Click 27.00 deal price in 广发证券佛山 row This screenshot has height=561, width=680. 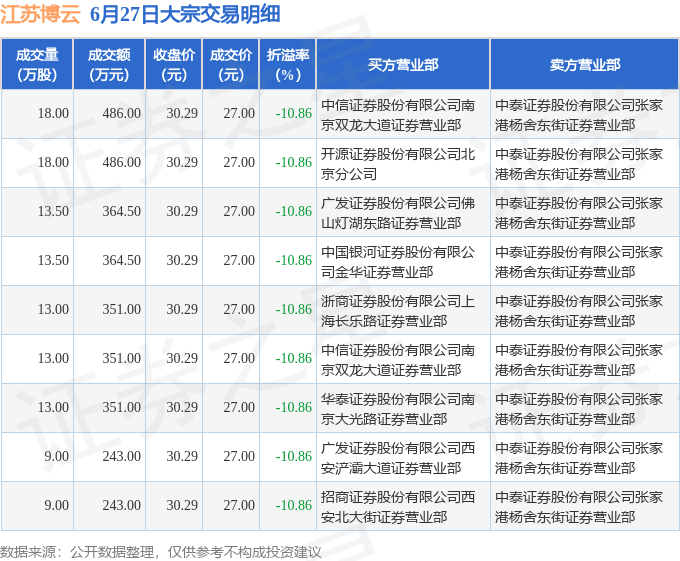pyautogui.click(x=239, y=212)
